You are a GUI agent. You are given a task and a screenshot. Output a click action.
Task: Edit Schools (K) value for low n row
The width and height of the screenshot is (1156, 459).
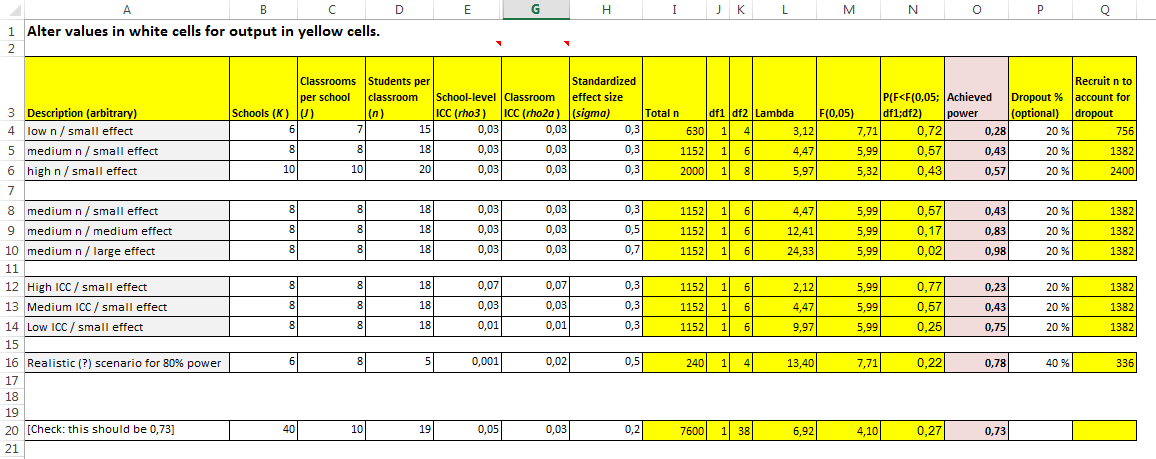click(x=263, y=131)
